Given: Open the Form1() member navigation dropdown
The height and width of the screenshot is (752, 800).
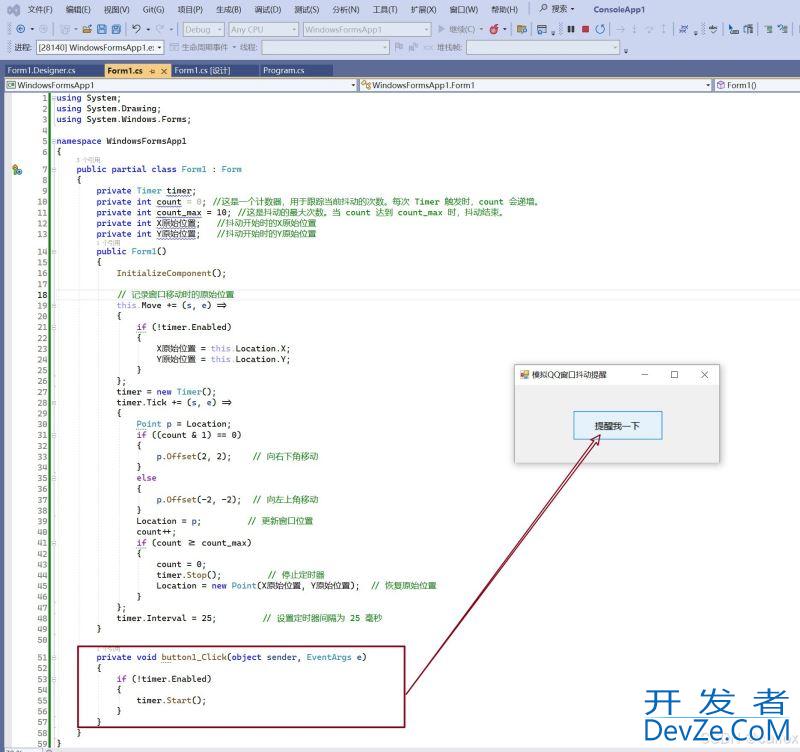Looking at the screenshot, I should (756, 85).
